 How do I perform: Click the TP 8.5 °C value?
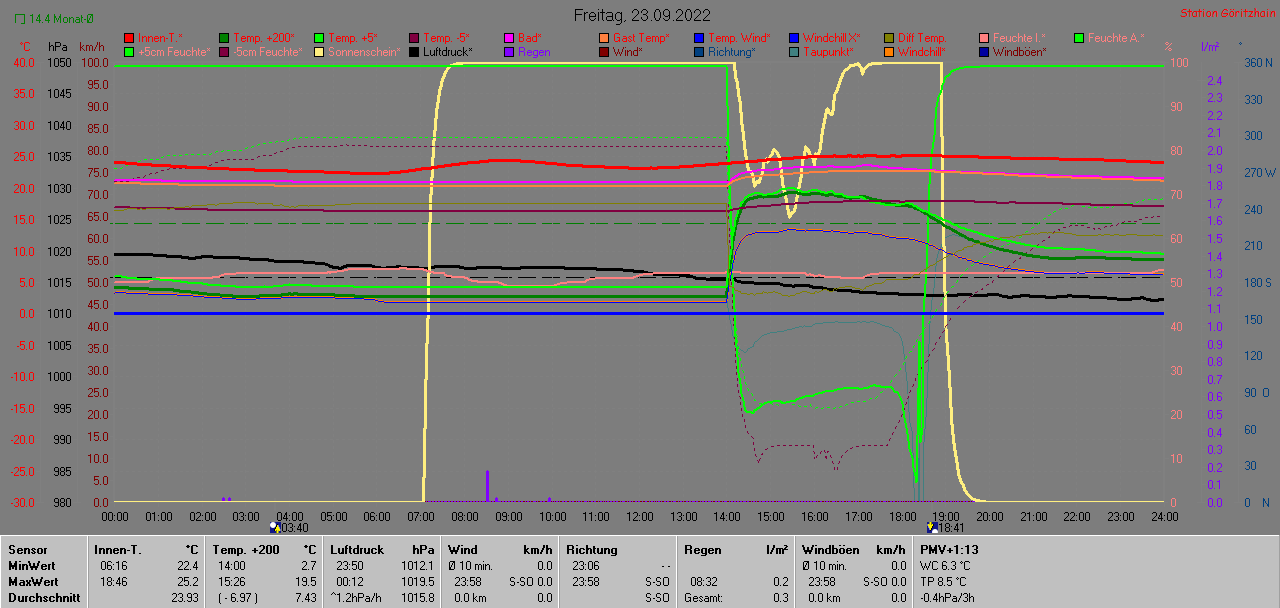944,582
